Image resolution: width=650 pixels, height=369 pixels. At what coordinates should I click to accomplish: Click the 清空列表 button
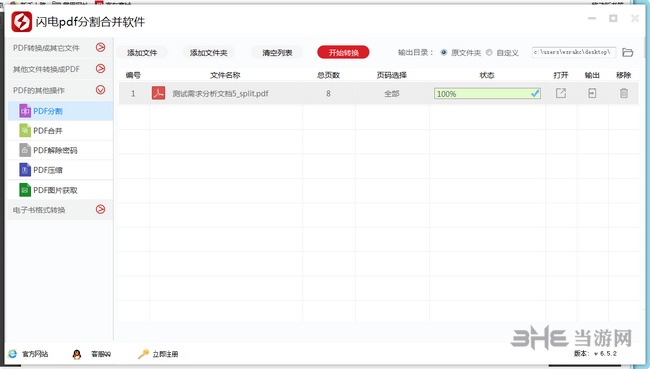coord(277,53)
